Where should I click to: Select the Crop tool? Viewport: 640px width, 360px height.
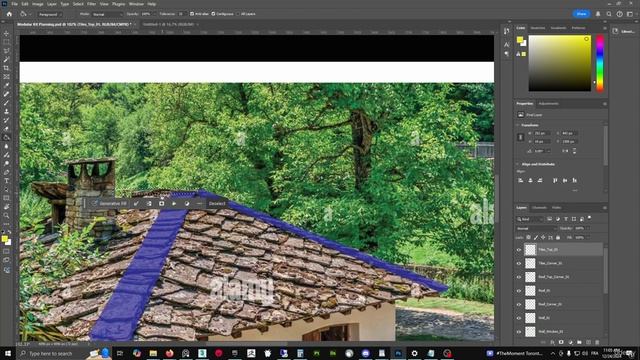coord(6,68)
